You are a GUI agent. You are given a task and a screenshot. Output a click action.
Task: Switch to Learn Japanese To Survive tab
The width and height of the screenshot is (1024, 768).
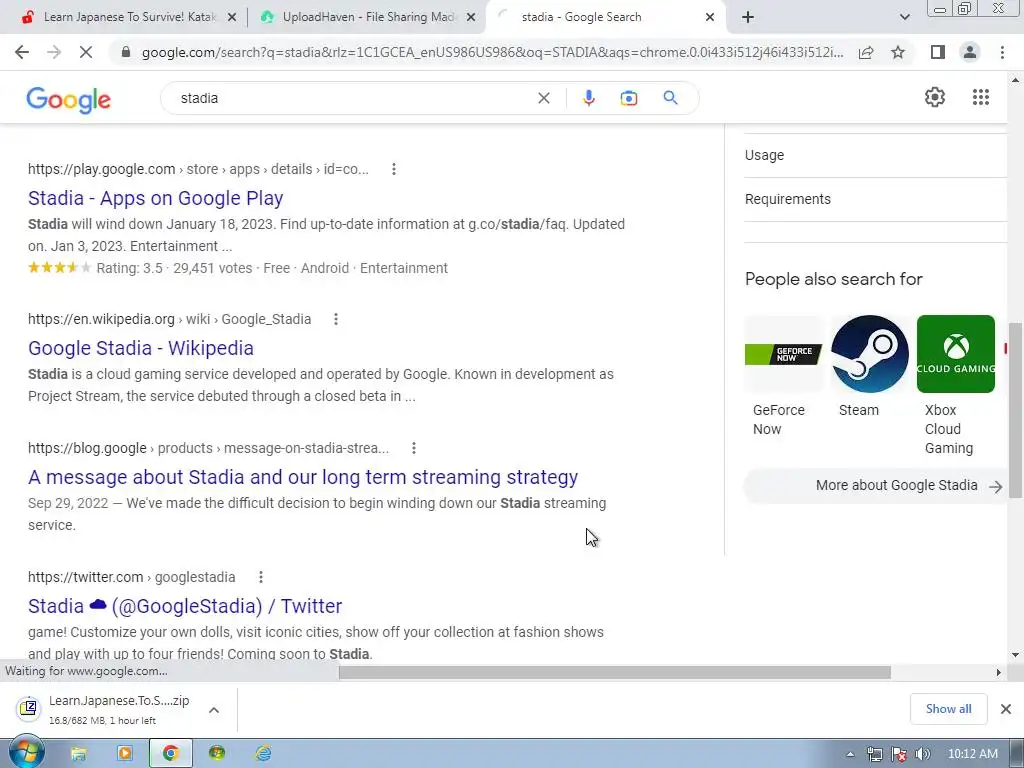coord(129,18)
